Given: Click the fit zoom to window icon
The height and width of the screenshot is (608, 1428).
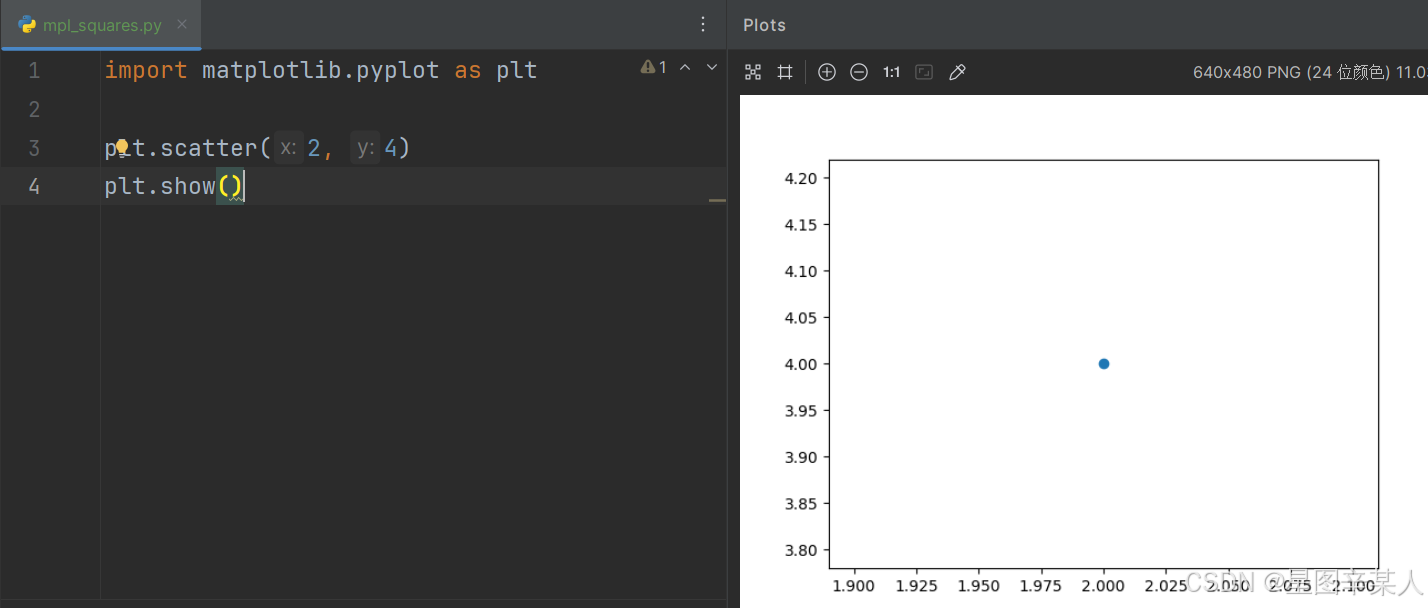Looking at the screenshot, I should coord(924,72).
